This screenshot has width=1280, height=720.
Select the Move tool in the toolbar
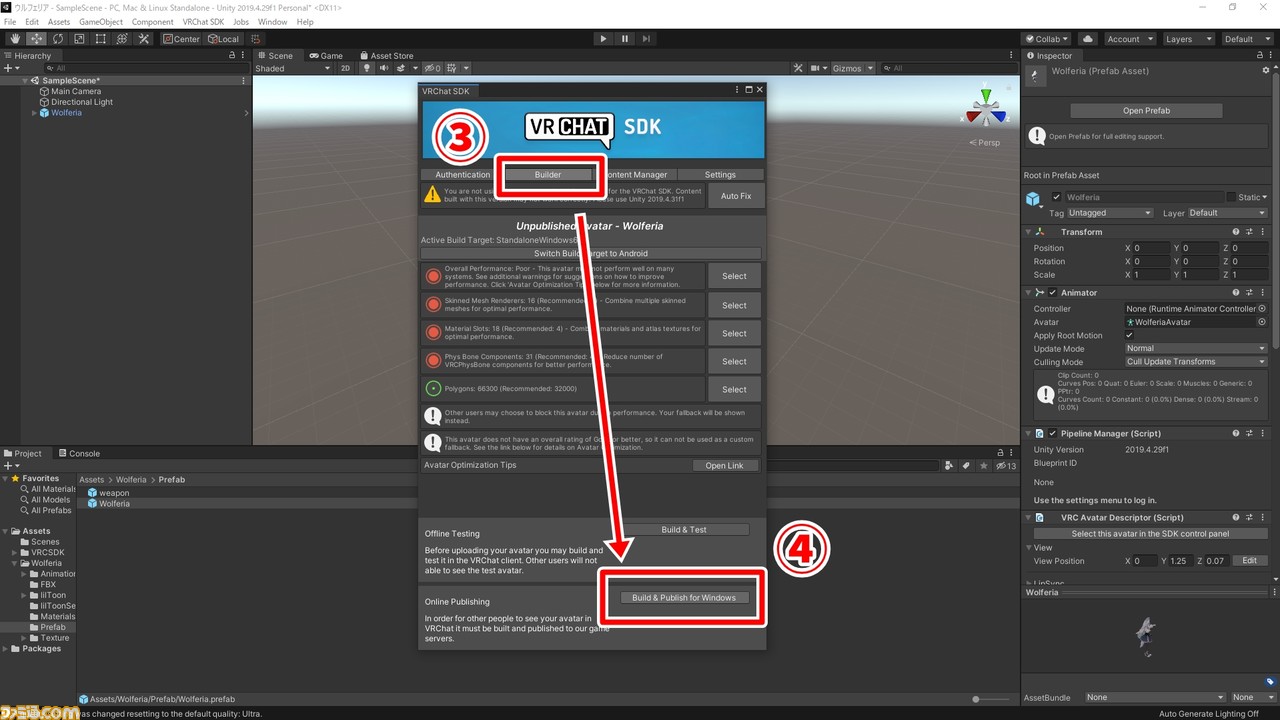pyautogui.click(x=36, y=39)
